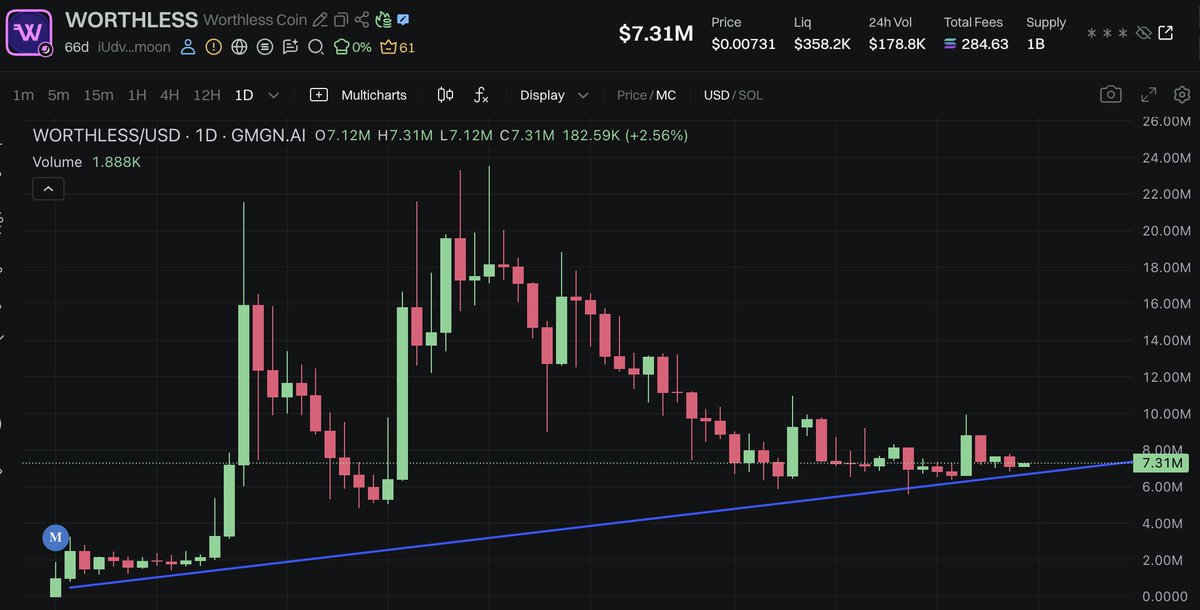
Task: Expand chart to fullscreen
Action: 1149,94
